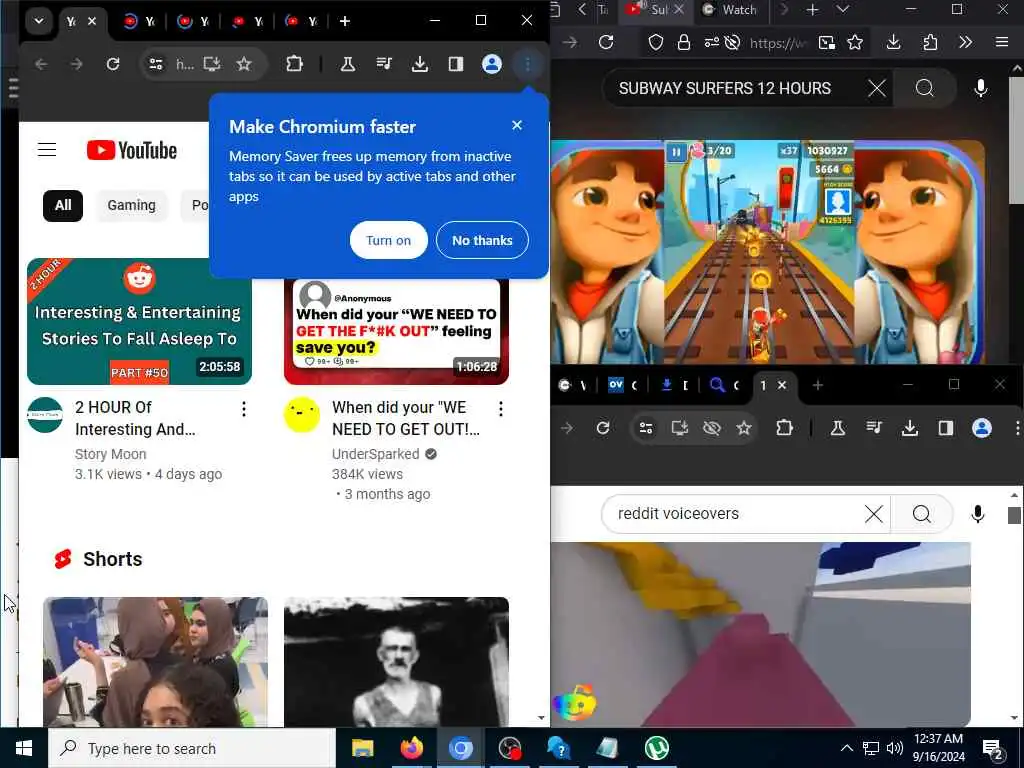Select the All filter chip
Image resolution: width=1024 pixels, height=768 pixels.
click(63, 206)
